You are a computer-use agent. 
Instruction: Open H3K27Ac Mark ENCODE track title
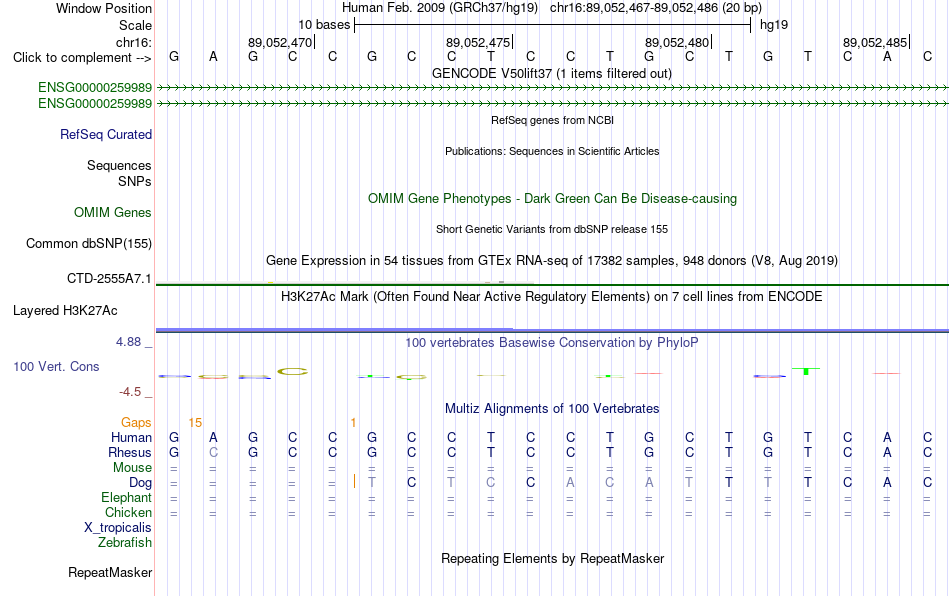(x=551, y=297)
